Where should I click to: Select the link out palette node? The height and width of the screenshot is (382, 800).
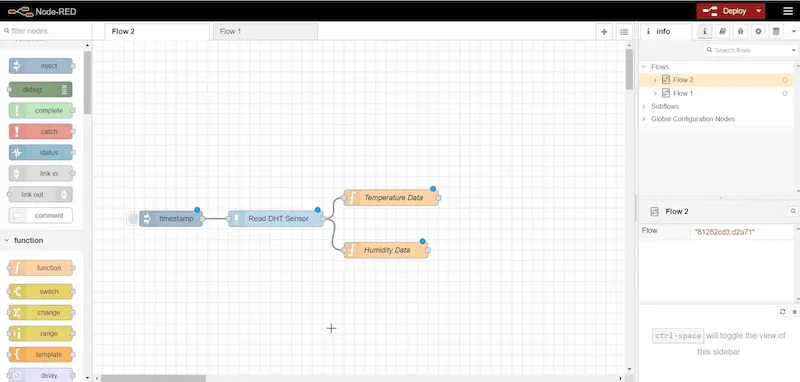click(x=41, y=194)
